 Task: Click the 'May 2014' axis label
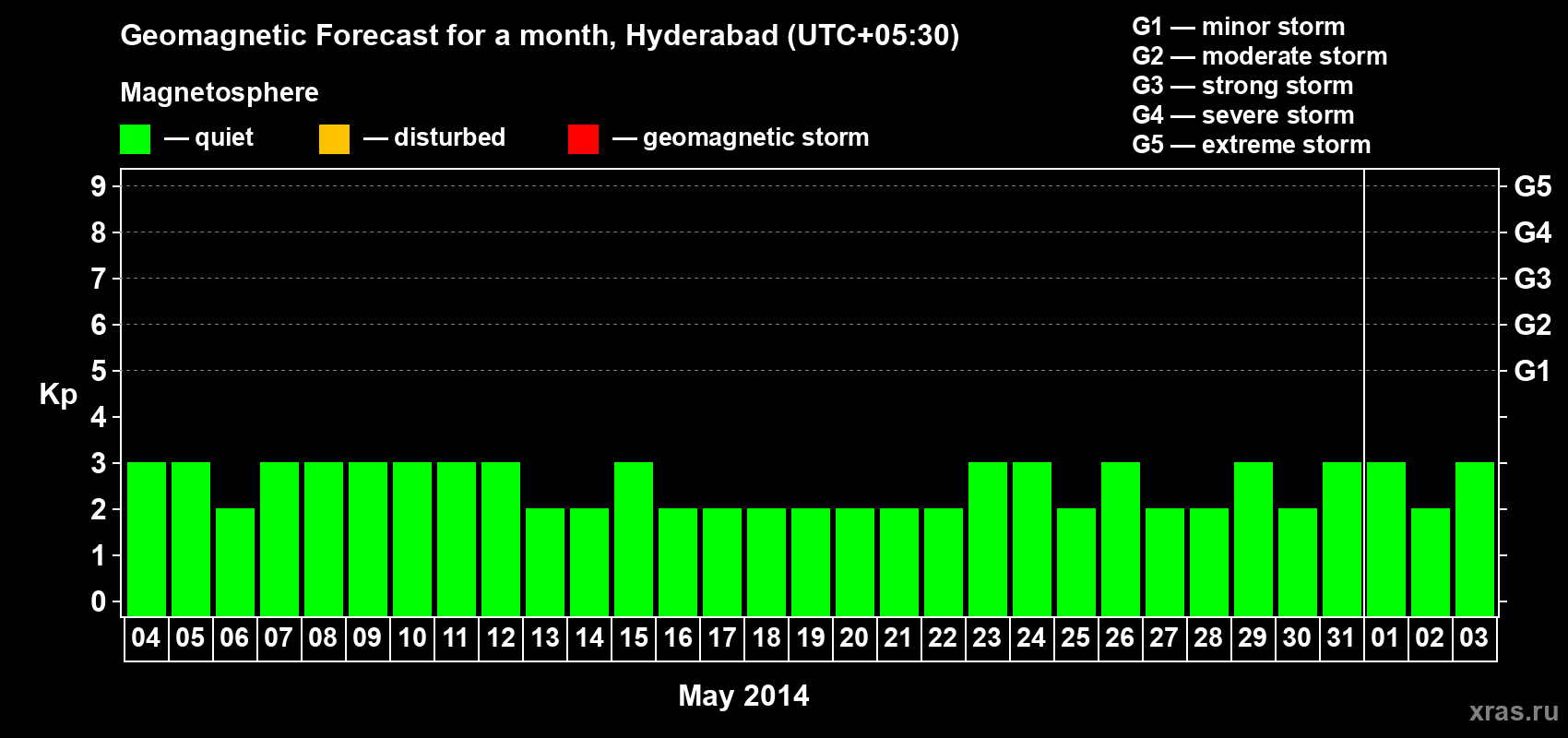click(743, 696)
